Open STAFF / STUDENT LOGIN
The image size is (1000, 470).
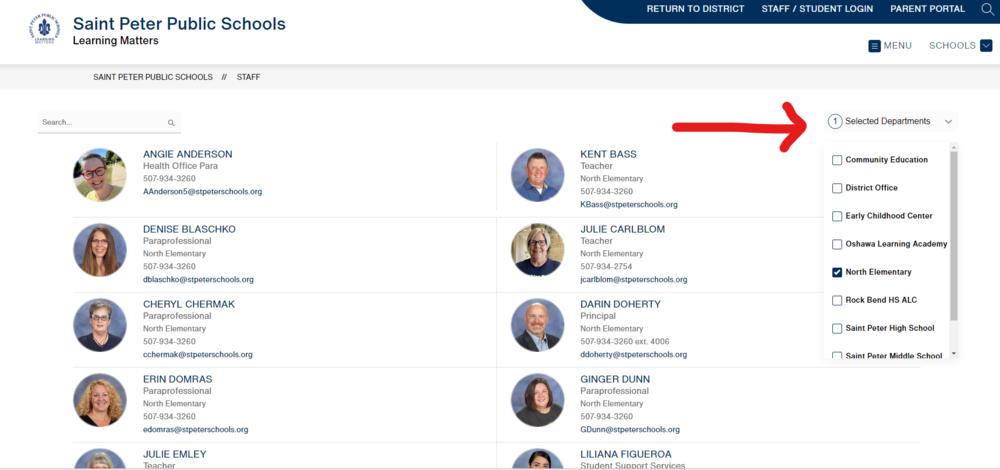tap(817, 9)
